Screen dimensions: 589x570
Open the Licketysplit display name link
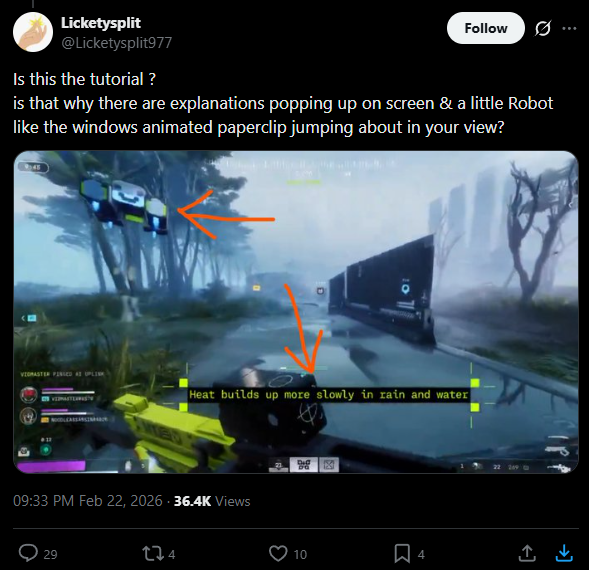(101, 23)
